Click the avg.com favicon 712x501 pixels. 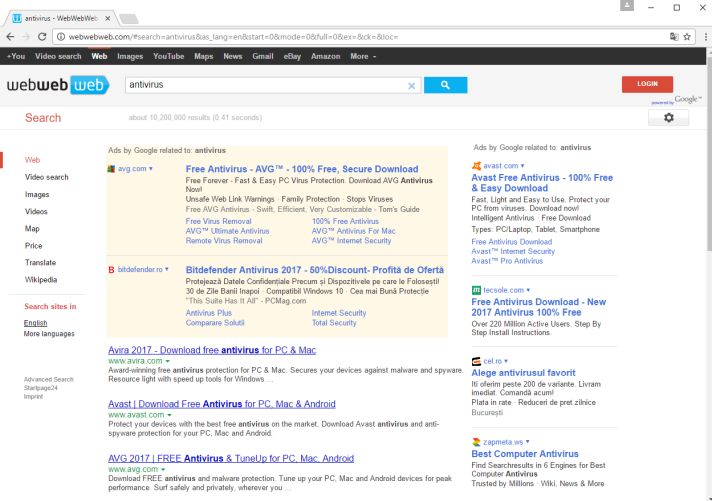[111, 169]
